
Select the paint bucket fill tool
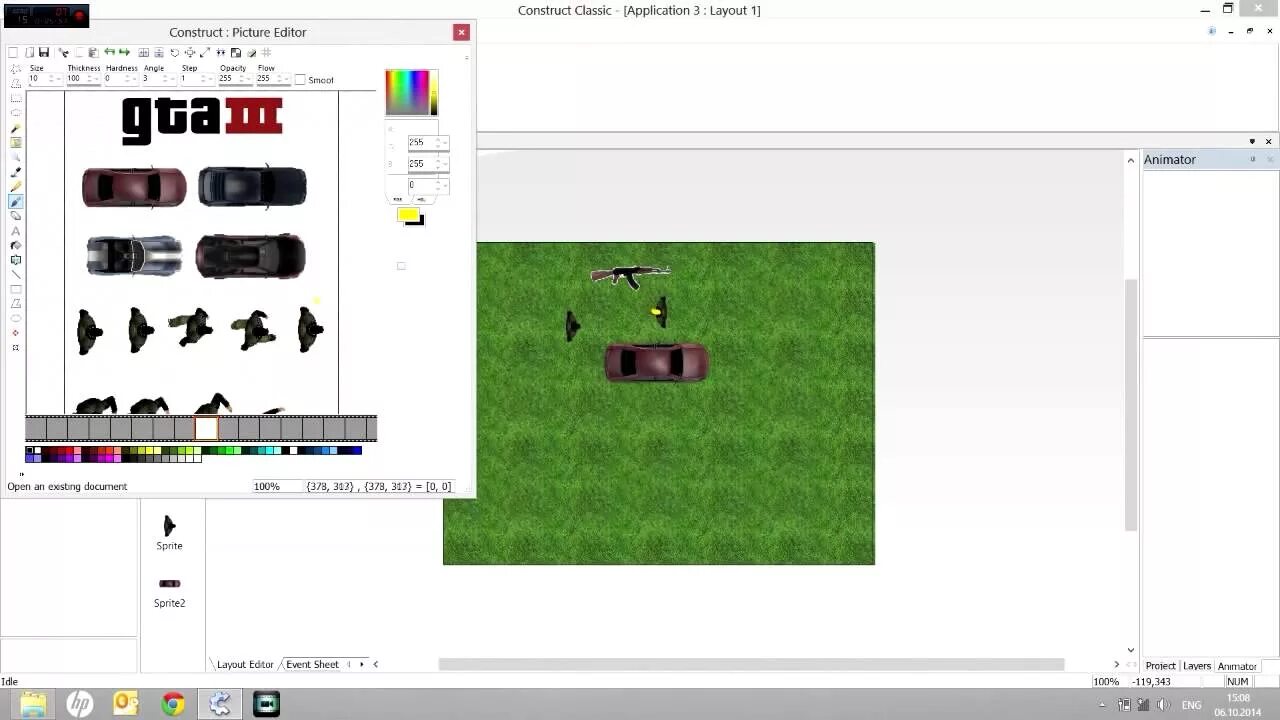16,245
